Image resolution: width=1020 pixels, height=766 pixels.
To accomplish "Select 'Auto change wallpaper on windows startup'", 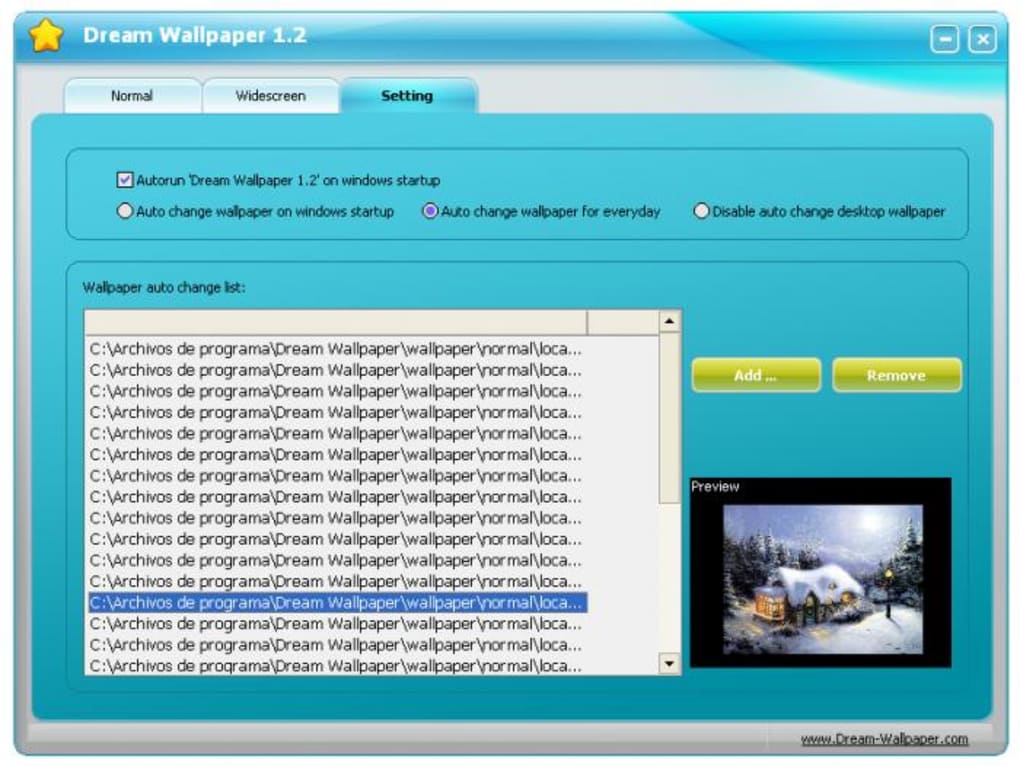I will 125,211.
